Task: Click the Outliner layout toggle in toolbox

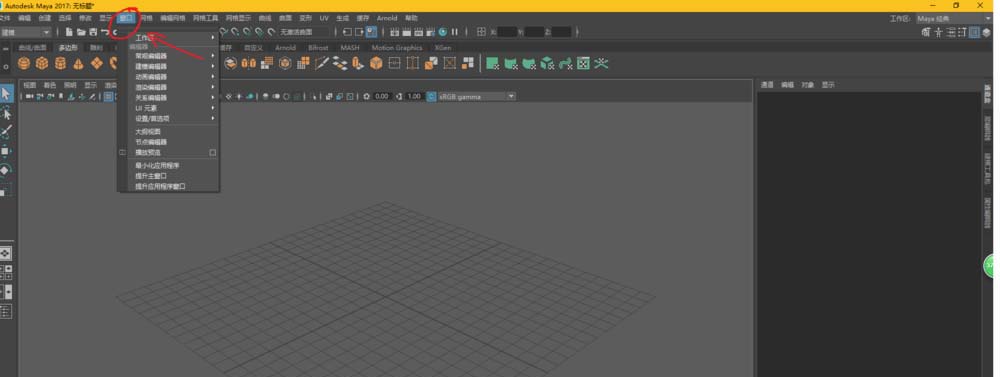Action: click(5, 312)
